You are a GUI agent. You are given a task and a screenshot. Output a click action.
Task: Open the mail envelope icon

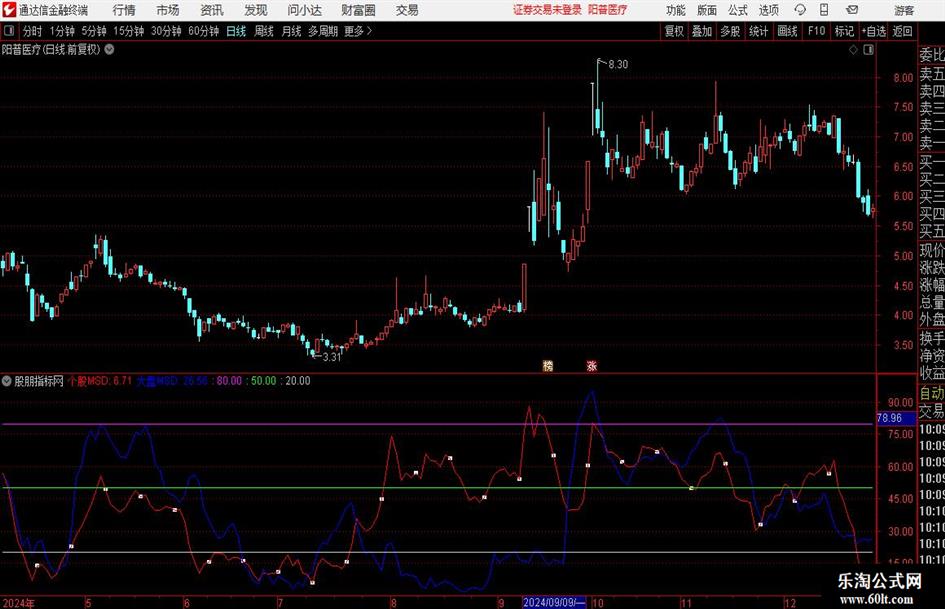click(852, 10)
